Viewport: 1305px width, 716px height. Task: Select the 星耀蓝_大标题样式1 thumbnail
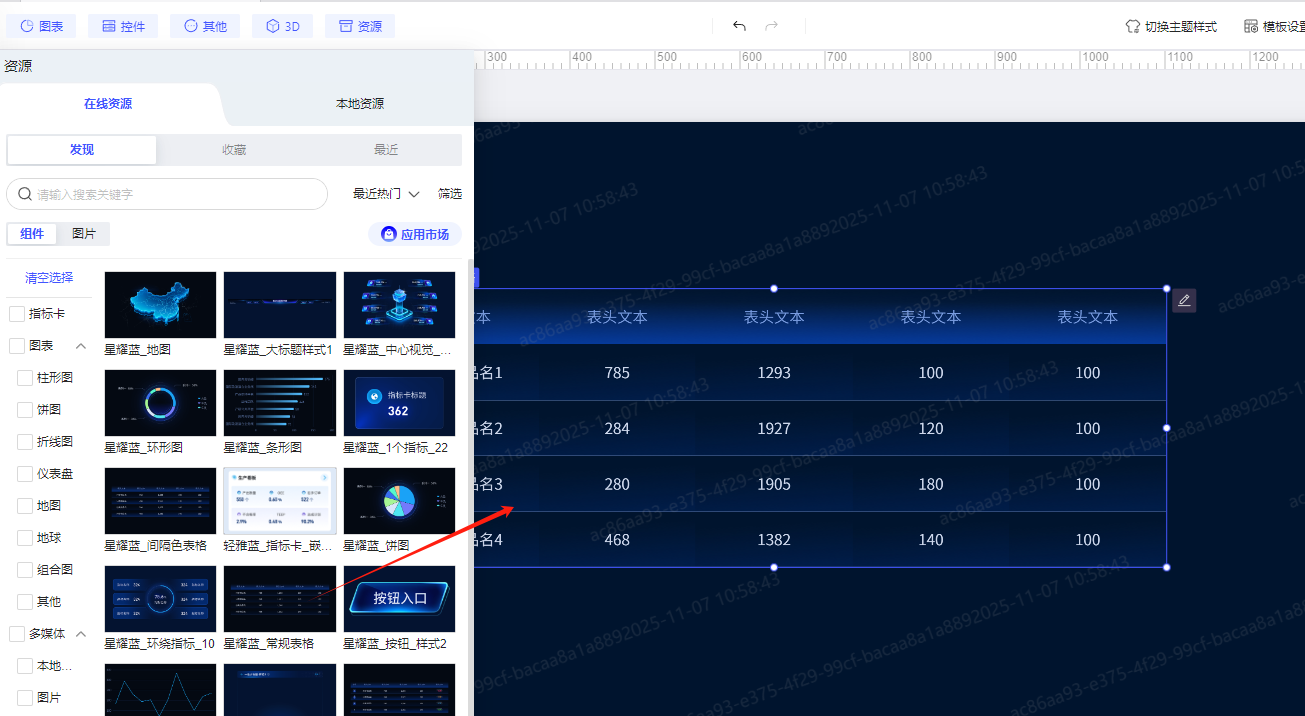click(x=280, y=305)
